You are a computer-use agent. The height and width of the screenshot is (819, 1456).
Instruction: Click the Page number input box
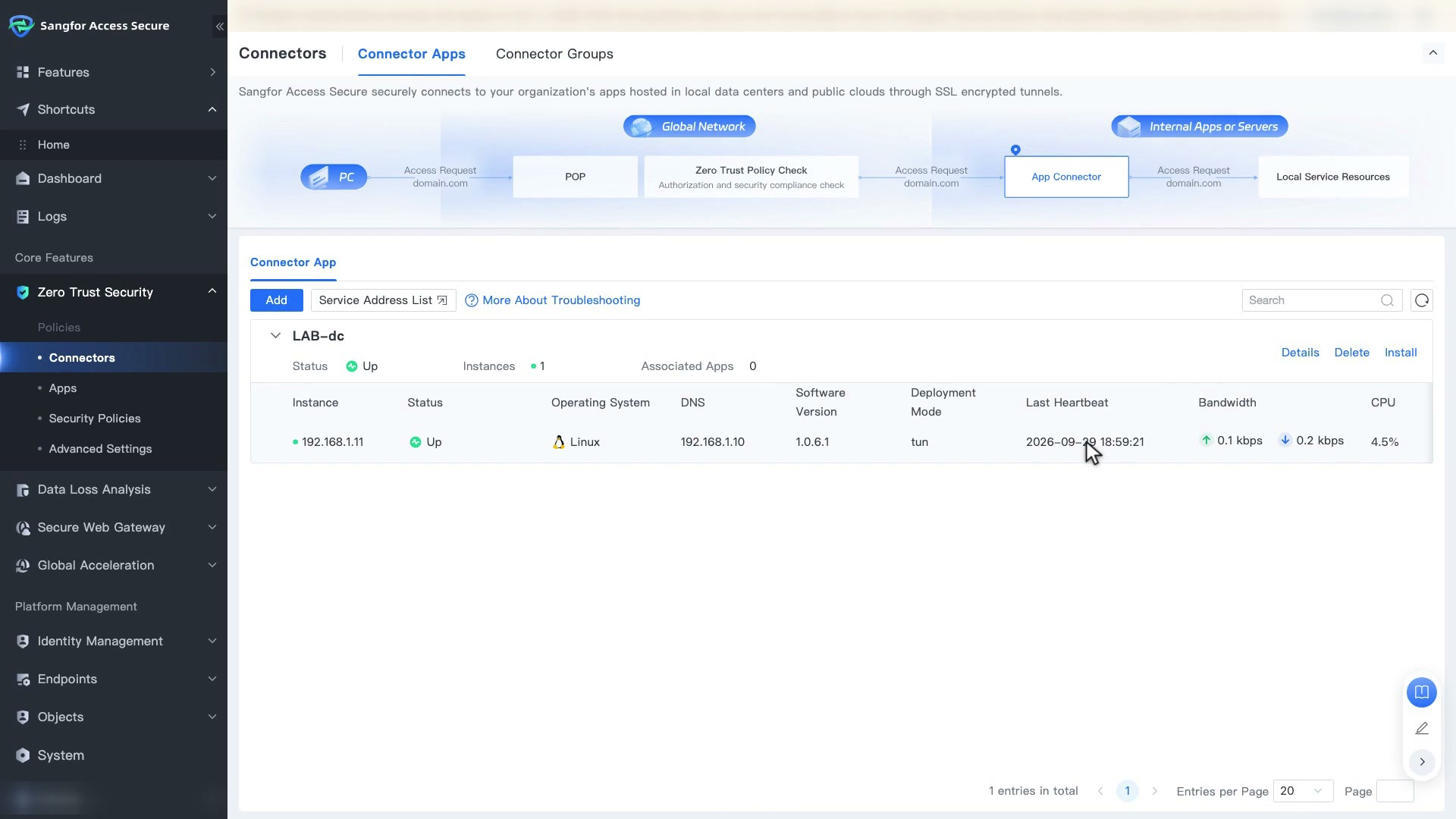point(1395,791)
